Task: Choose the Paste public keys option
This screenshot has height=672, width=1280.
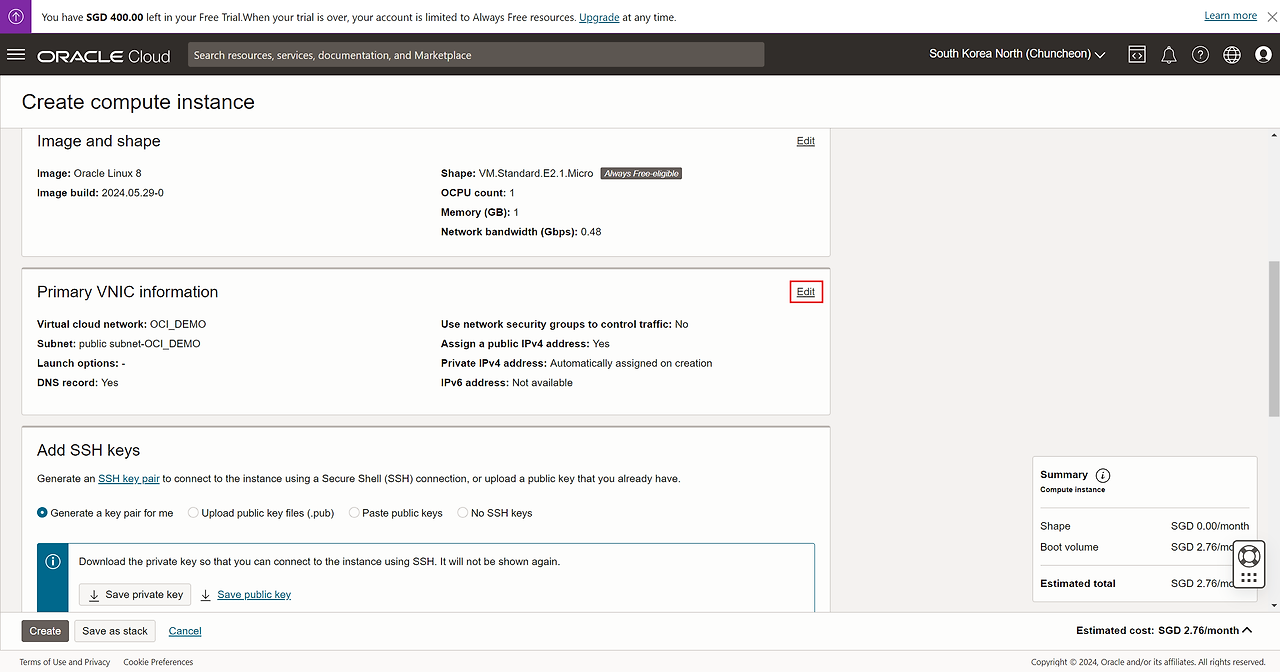Action: point(354,513)
